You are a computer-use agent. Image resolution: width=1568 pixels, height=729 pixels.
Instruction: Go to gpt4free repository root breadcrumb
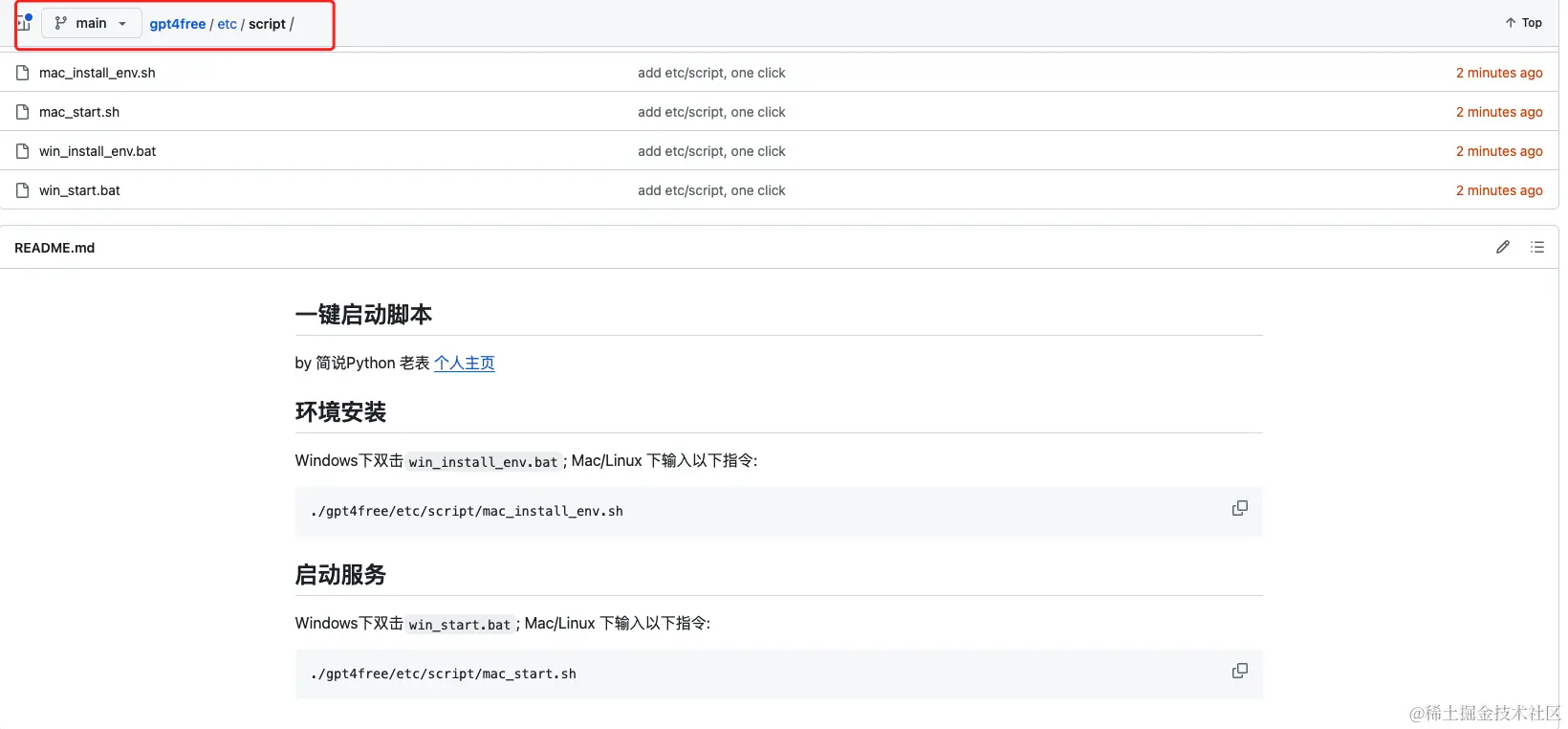[x=178, y=24]
